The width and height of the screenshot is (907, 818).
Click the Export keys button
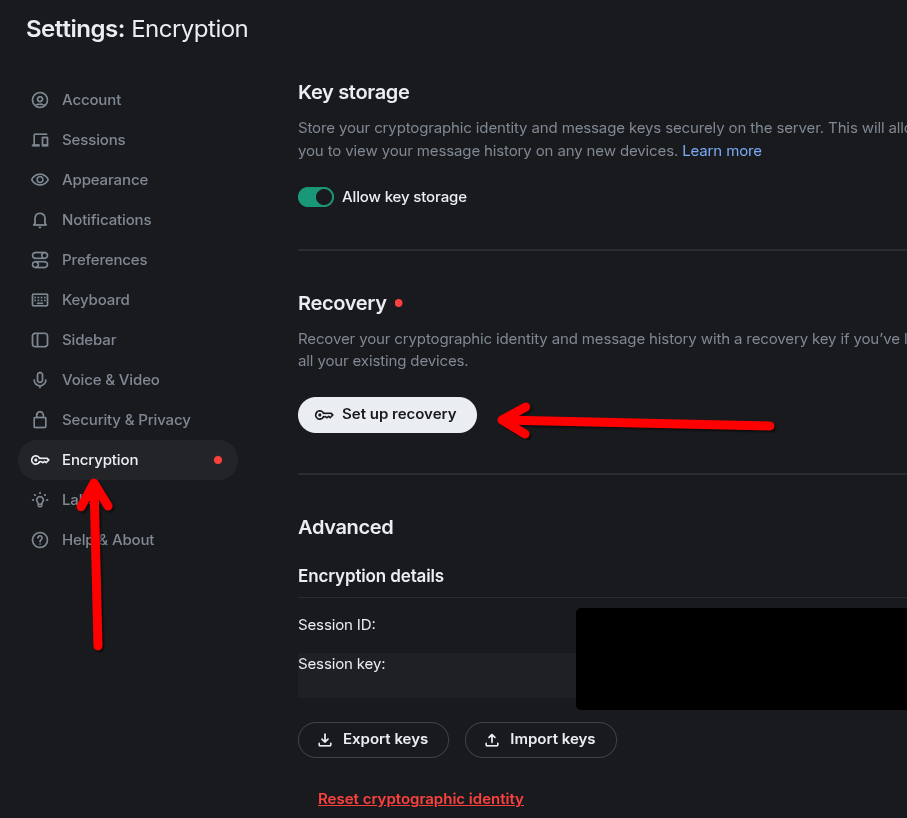coord(372,739)
